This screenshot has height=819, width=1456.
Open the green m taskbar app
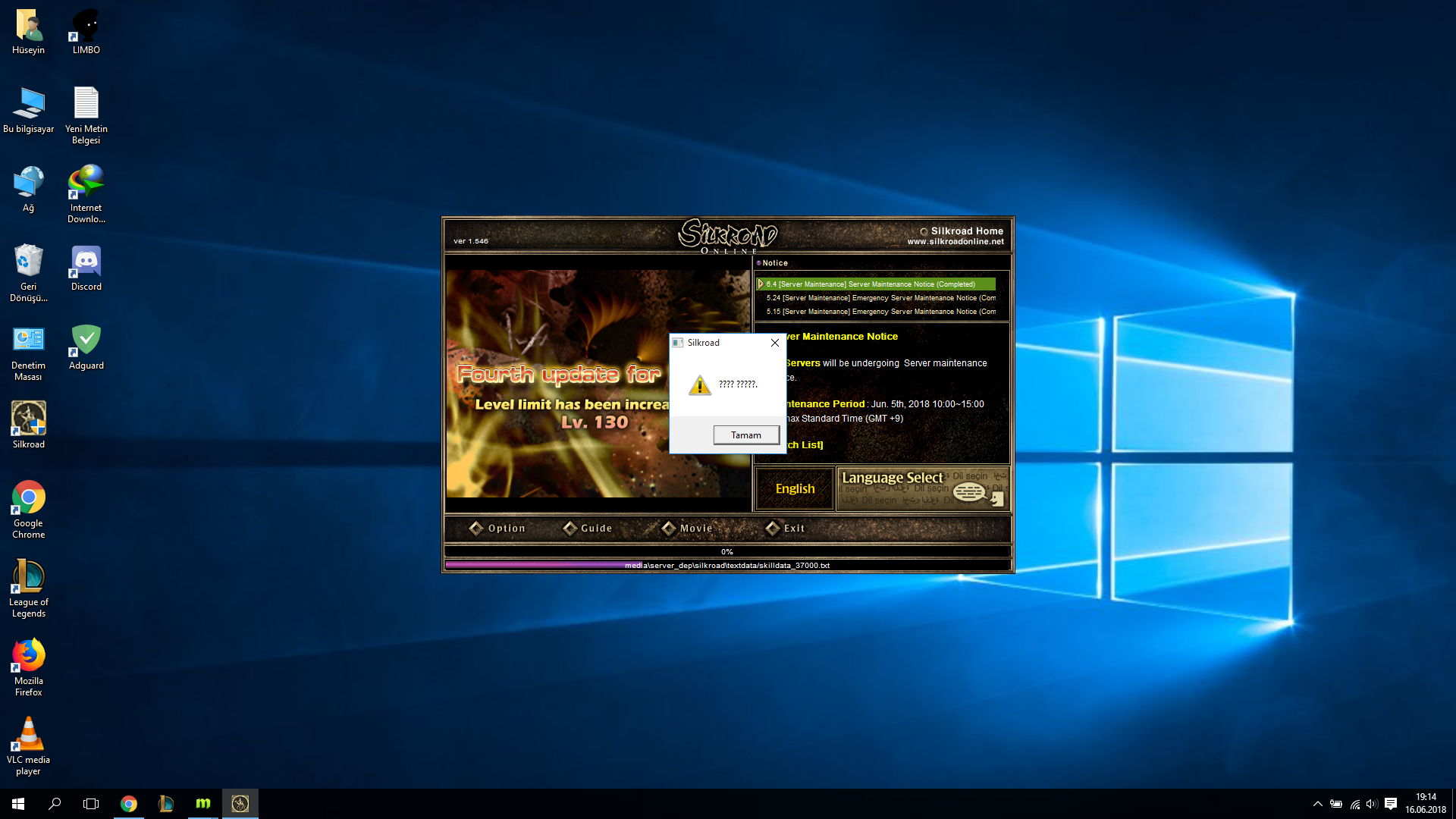coord(203,804)
